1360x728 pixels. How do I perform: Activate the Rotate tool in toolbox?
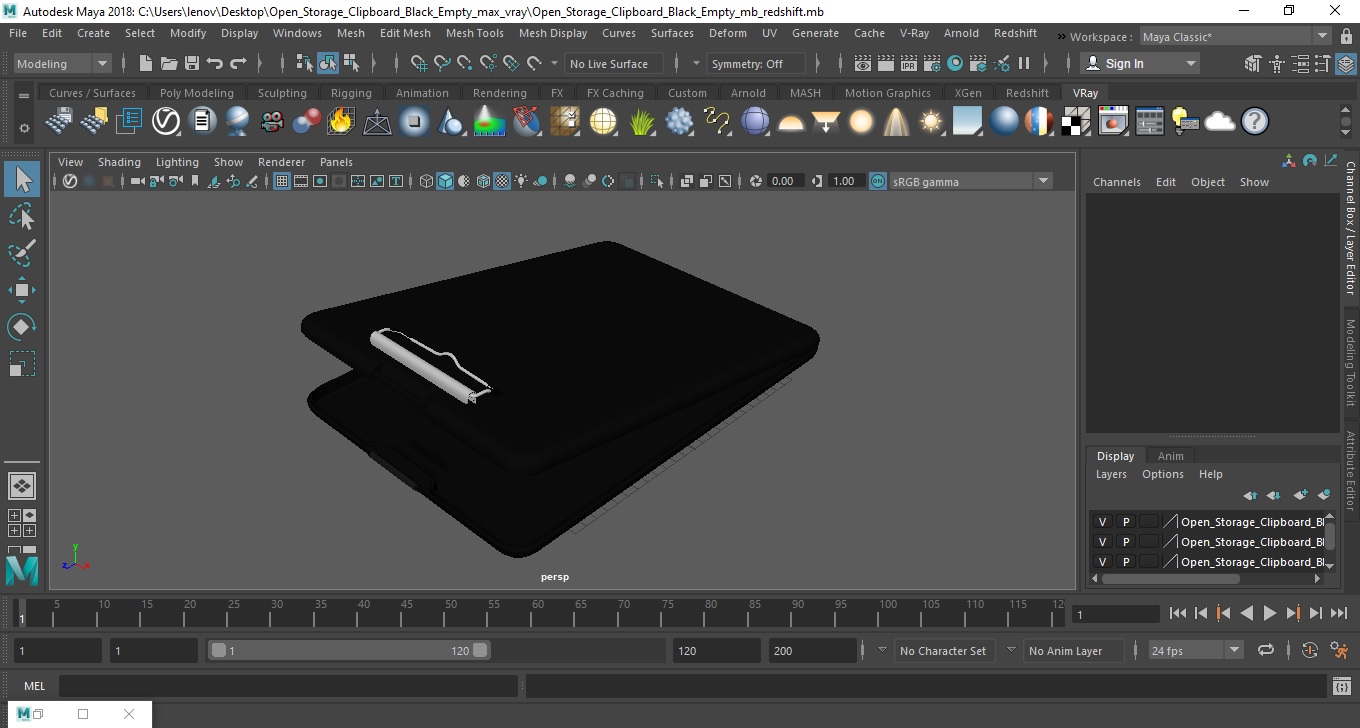[22, 327]
